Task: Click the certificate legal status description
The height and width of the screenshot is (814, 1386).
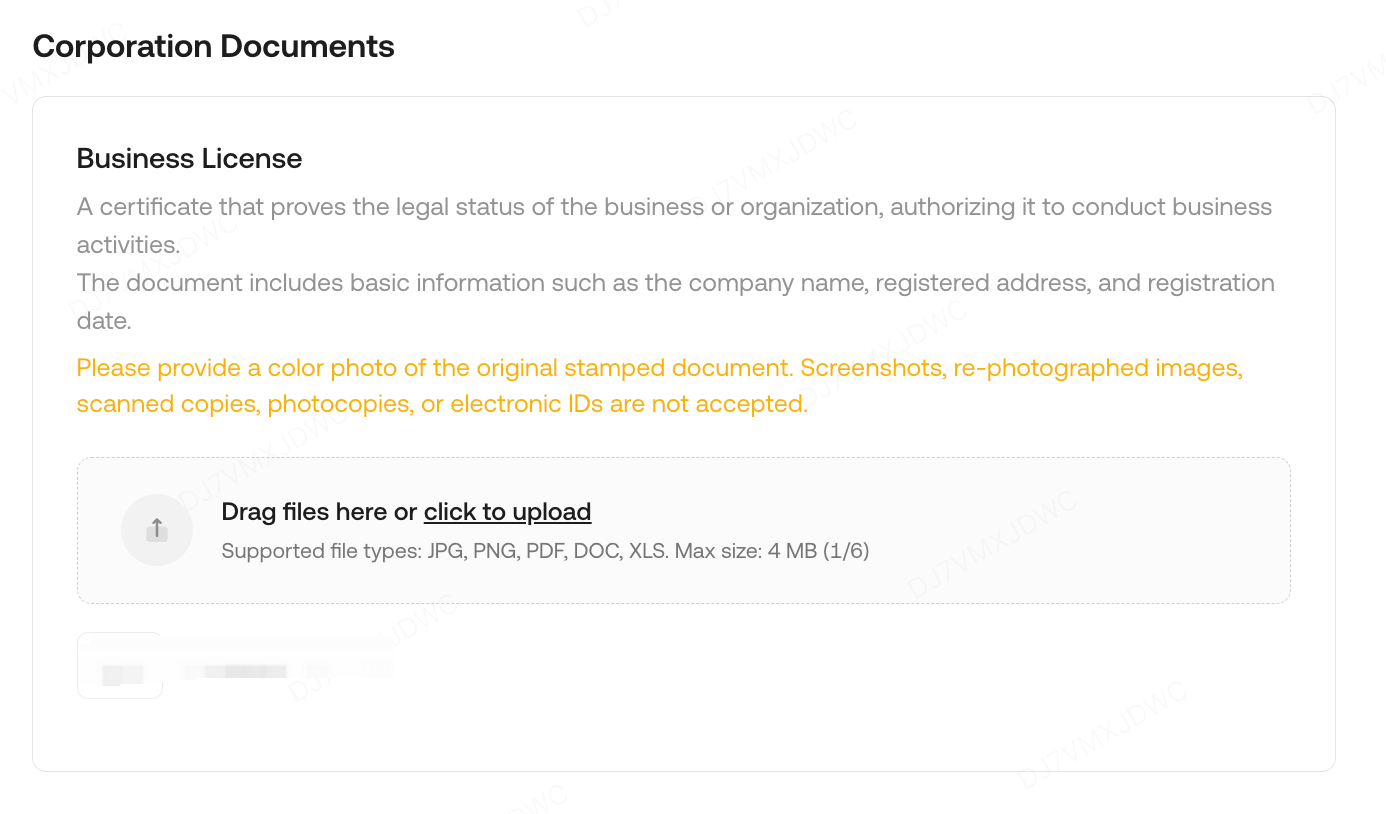Action: click(674, 207)
